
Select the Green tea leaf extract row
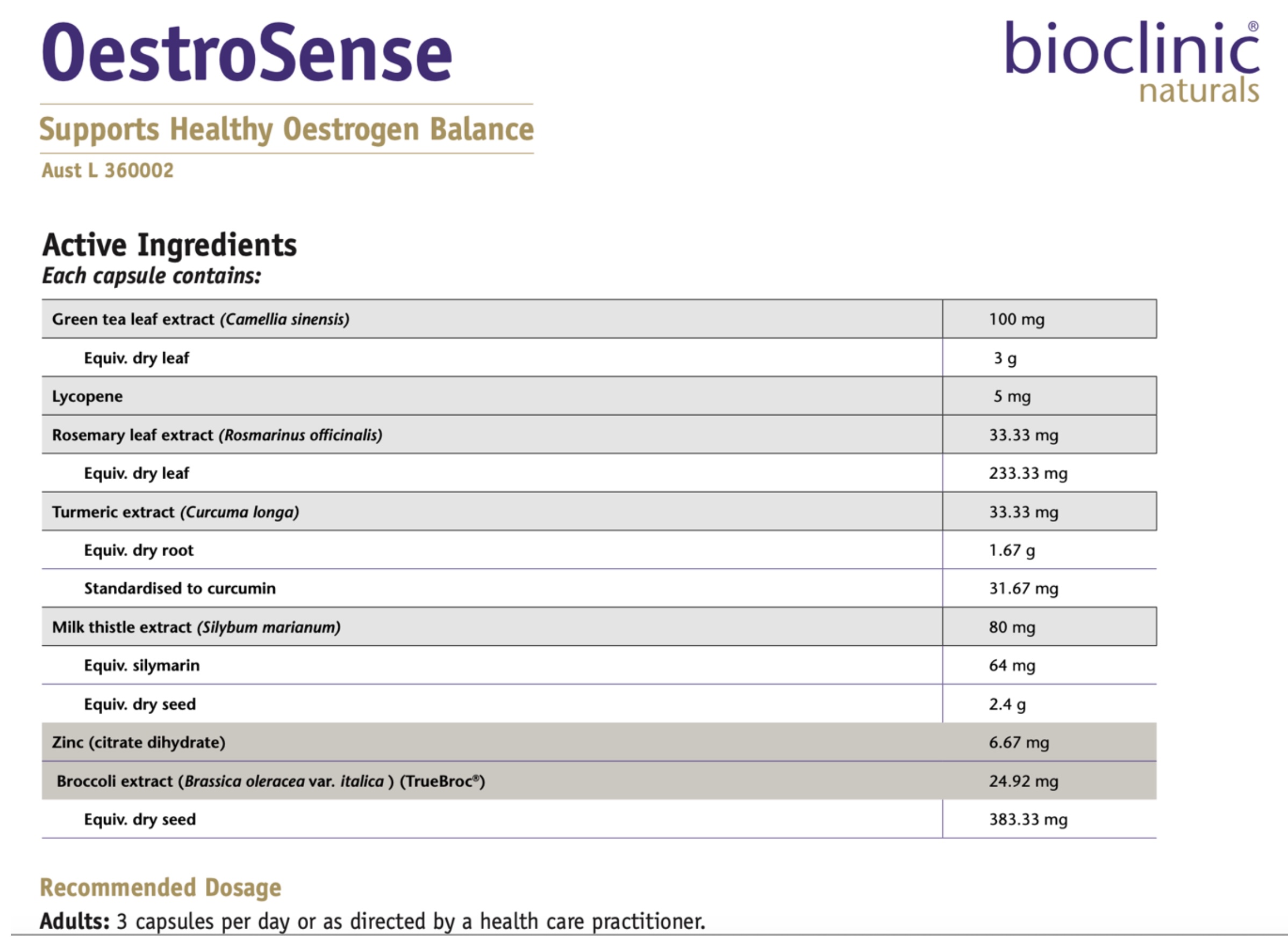click(x=201, y=319)
